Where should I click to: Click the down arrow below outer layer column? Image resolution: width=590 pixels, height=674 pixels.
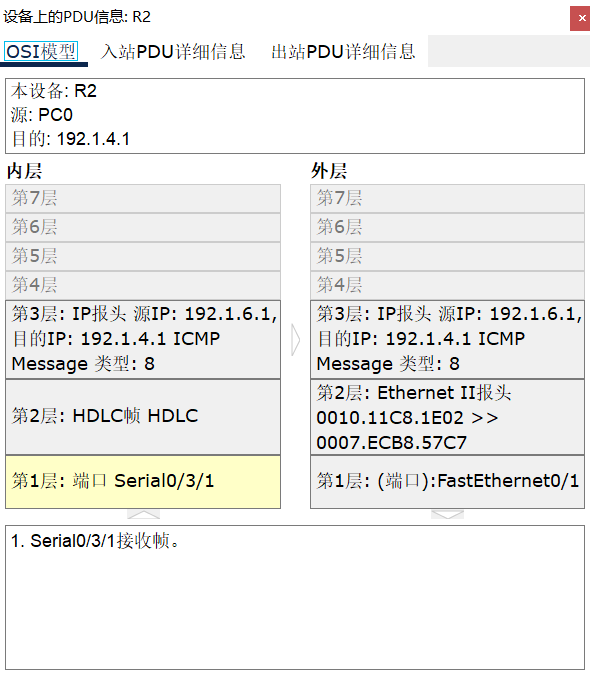click(x=447, y=514)
